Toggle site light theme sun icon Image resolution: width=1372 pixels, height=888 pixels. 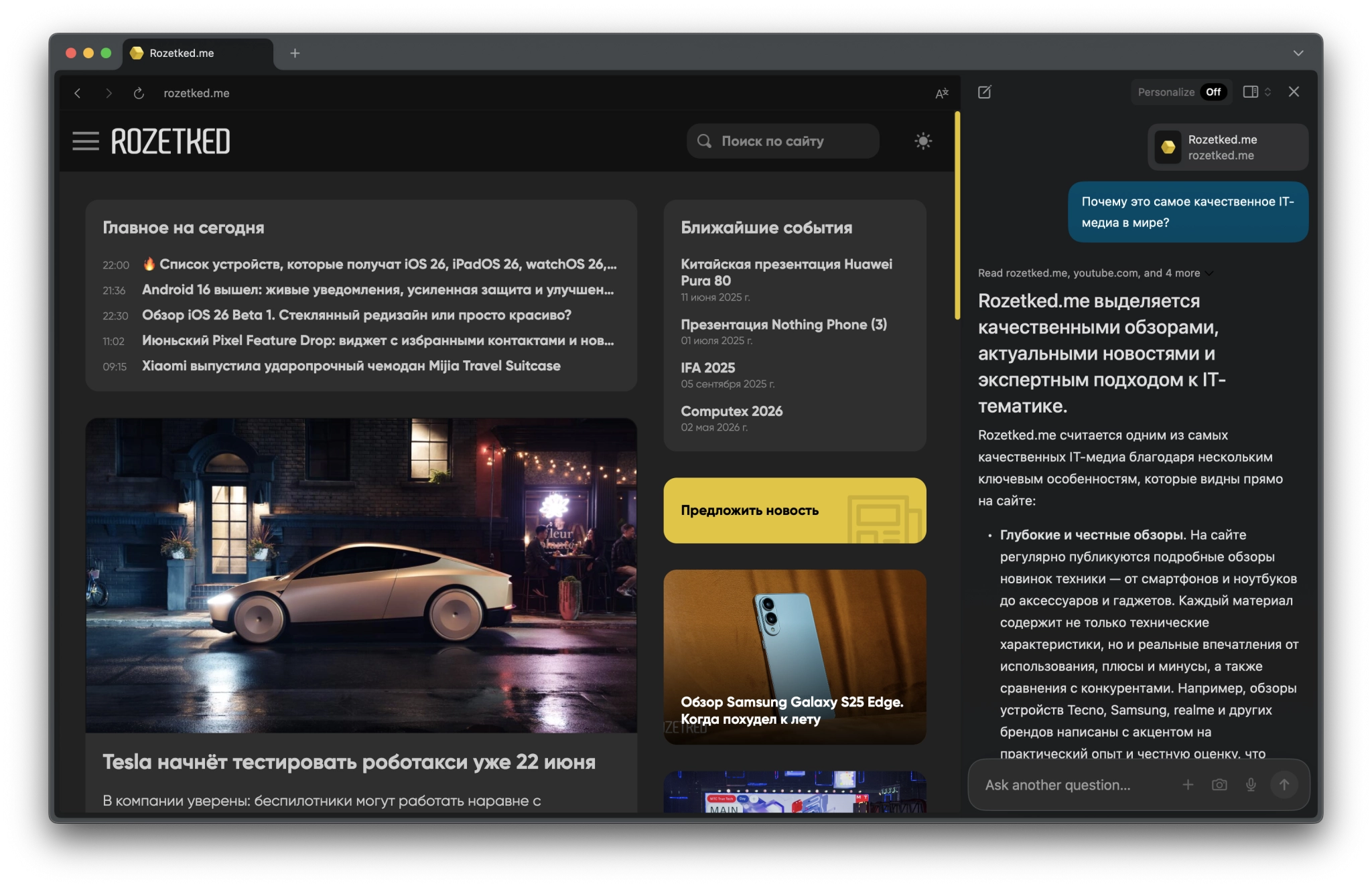click(x=923, y=141)
